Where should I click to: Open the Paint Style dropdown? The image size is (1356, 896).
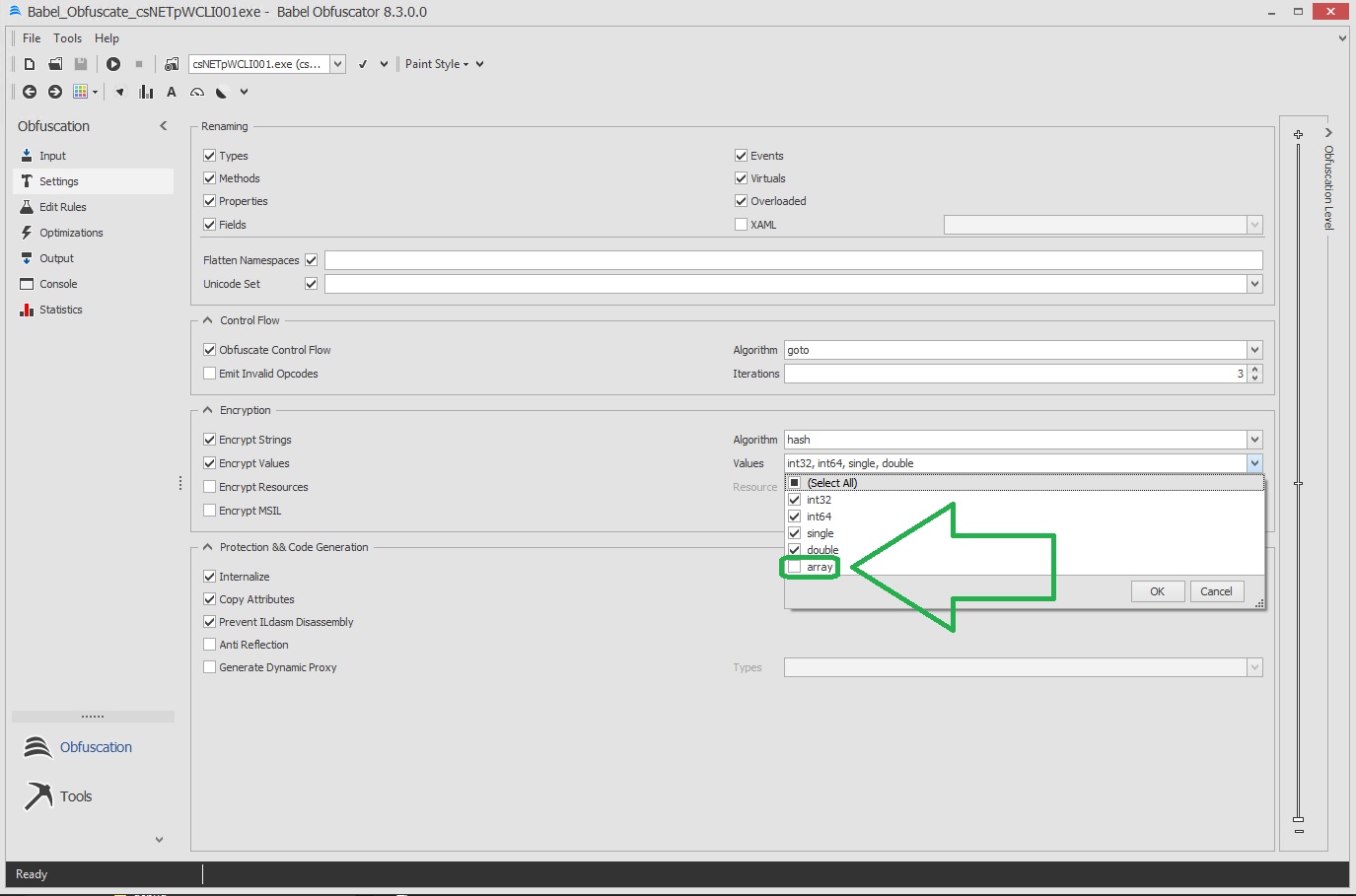tap(437, 64)
